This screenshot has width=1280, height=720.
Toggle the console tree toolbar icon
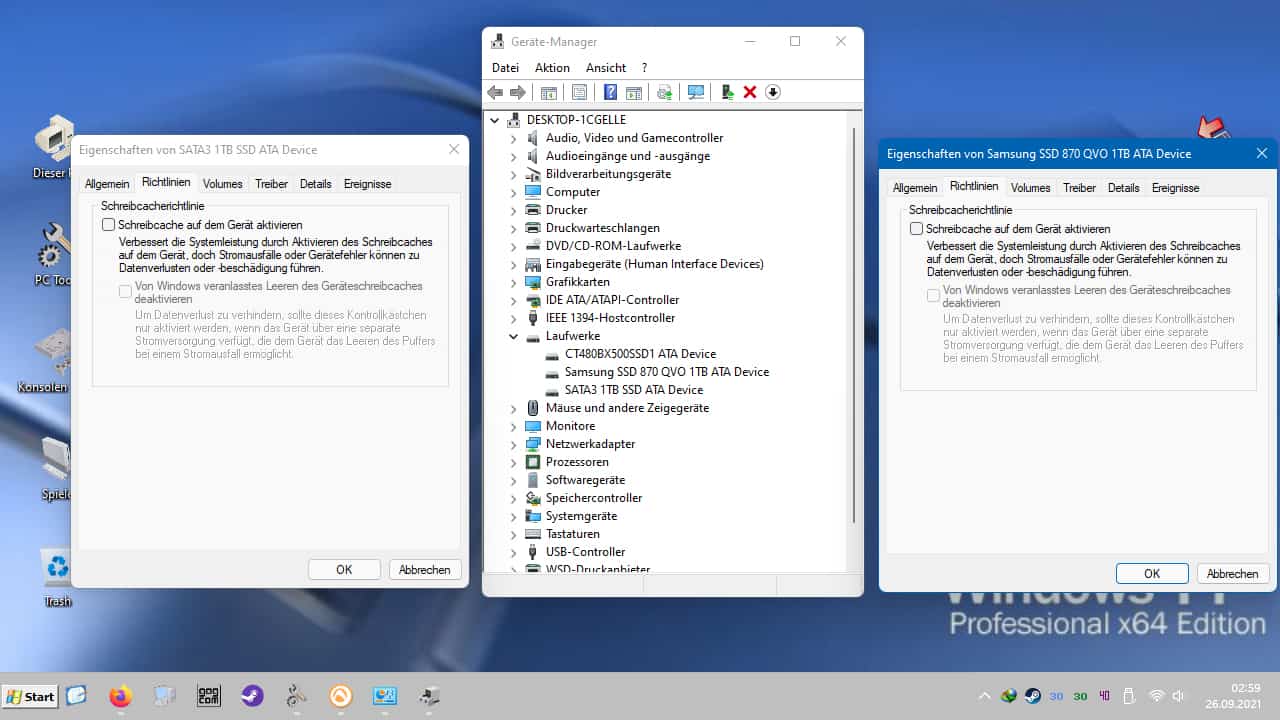pyautogui.click(x=549, y=92)
